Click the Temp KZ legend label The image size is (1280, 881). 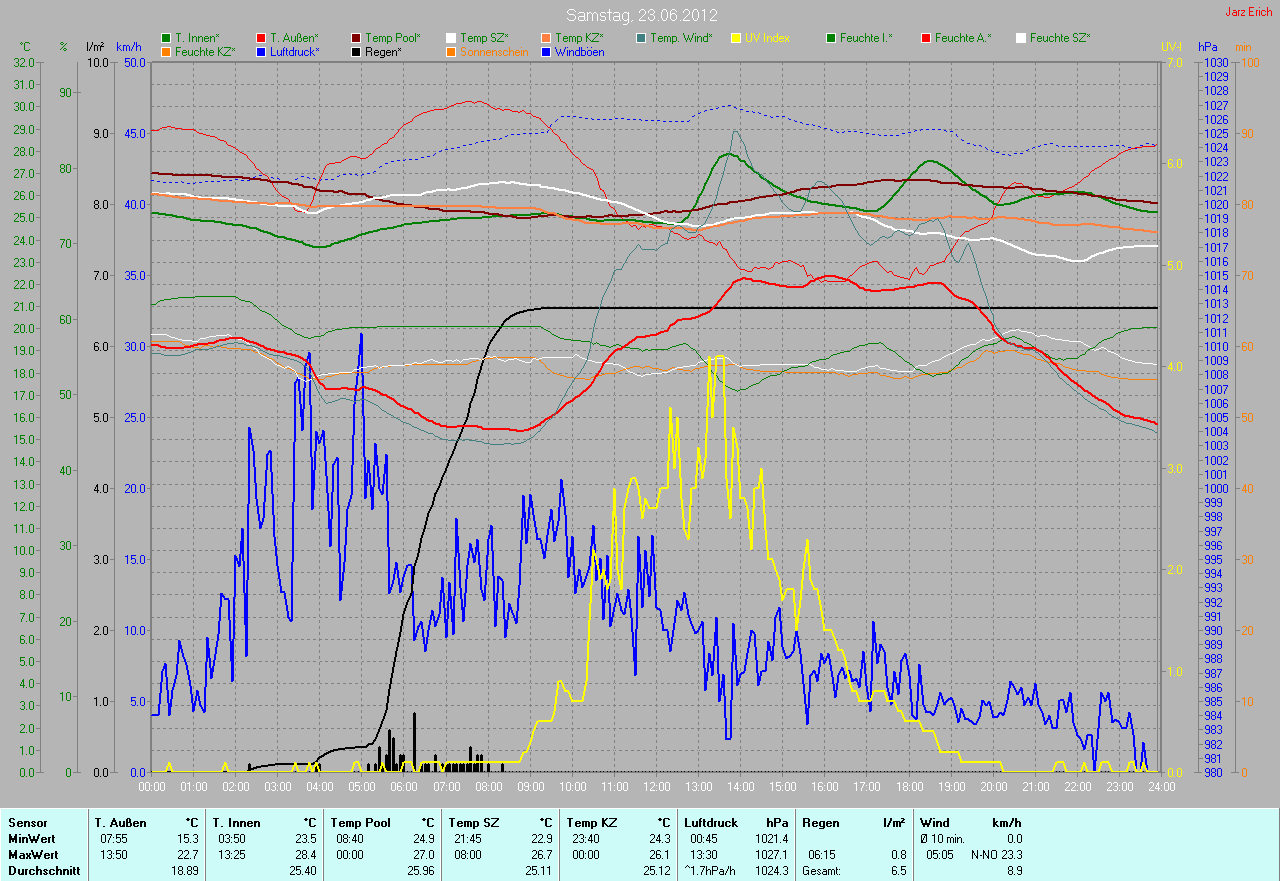(x=579, y=38)
